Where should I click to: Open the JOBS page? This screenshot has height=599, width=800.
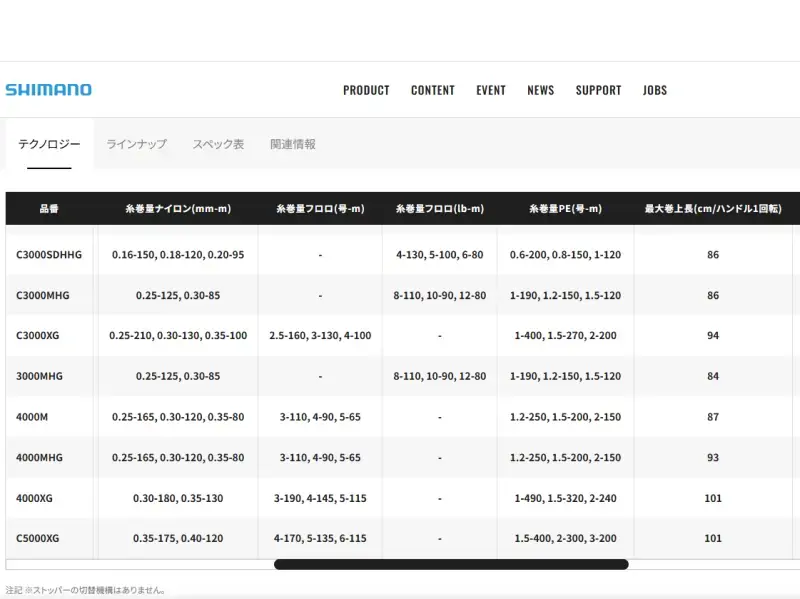tap(655, 90)
